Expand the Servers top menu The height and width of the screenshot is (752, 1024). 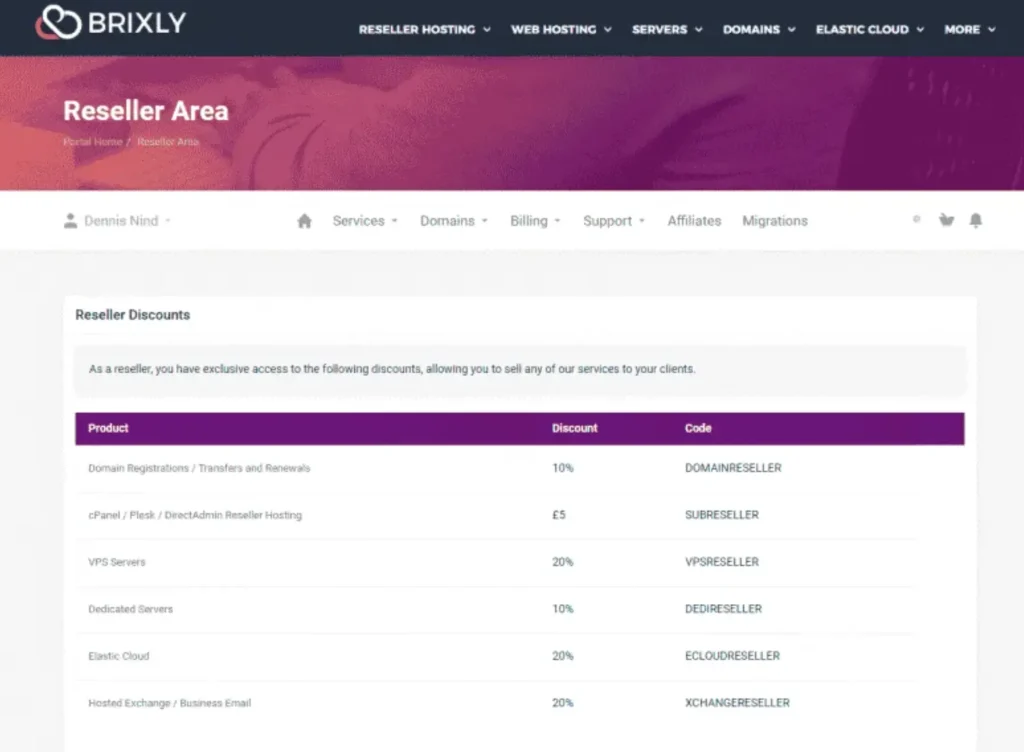coord(667,29)
